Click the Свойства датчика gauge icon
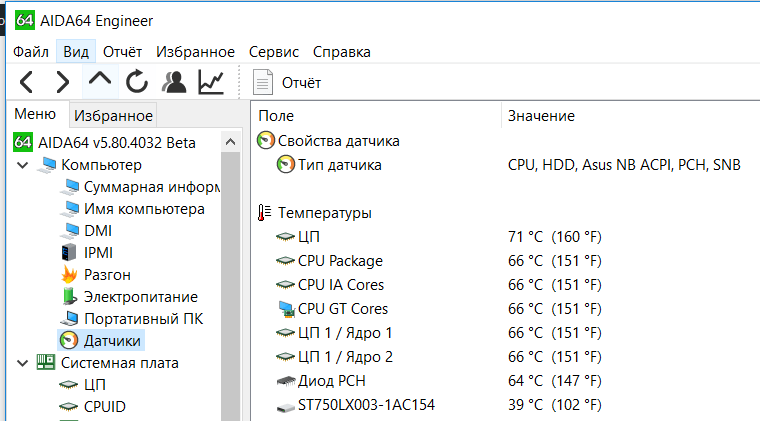This screenshot has width=760, height=421. (266, 140)
